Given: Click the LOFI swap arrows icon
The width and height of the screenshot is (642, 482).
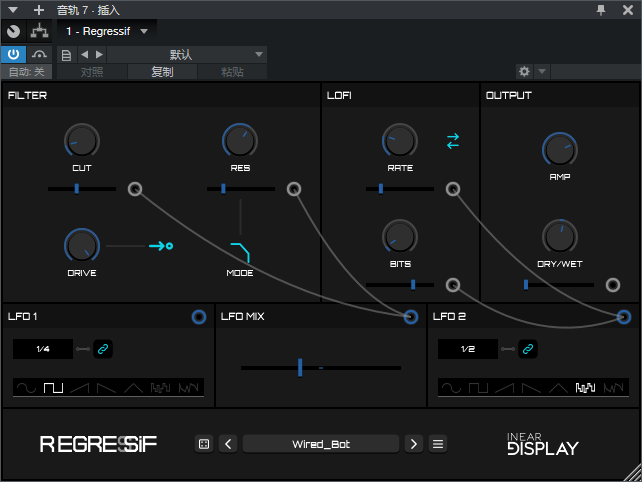Looking at the screenshot, I should (453, 140).
